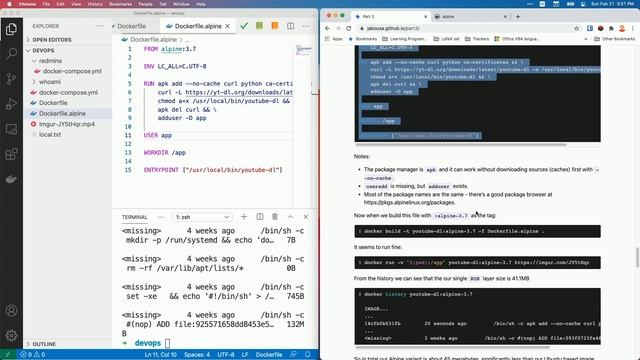The height and width of the screenshot is (360, 640).
Task: Follow the pkgs.alpinelinux.org/packages link
Action: [409, 202]
